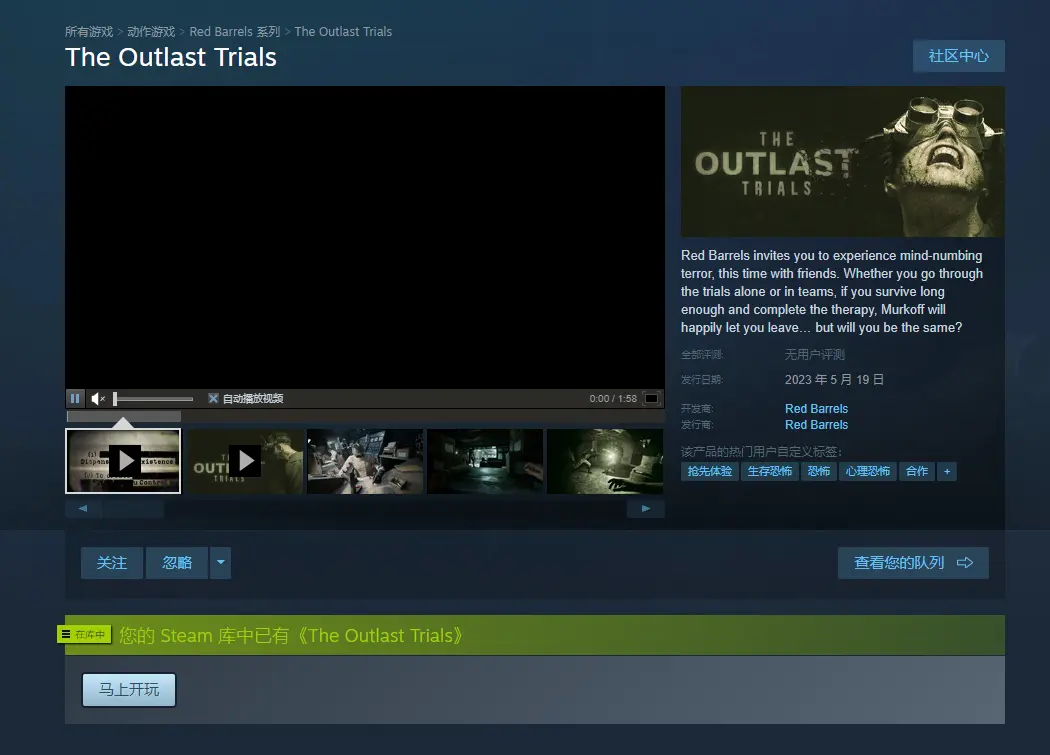
Task: Select the 生存恐怖 tag
Action: pos(769,472)
